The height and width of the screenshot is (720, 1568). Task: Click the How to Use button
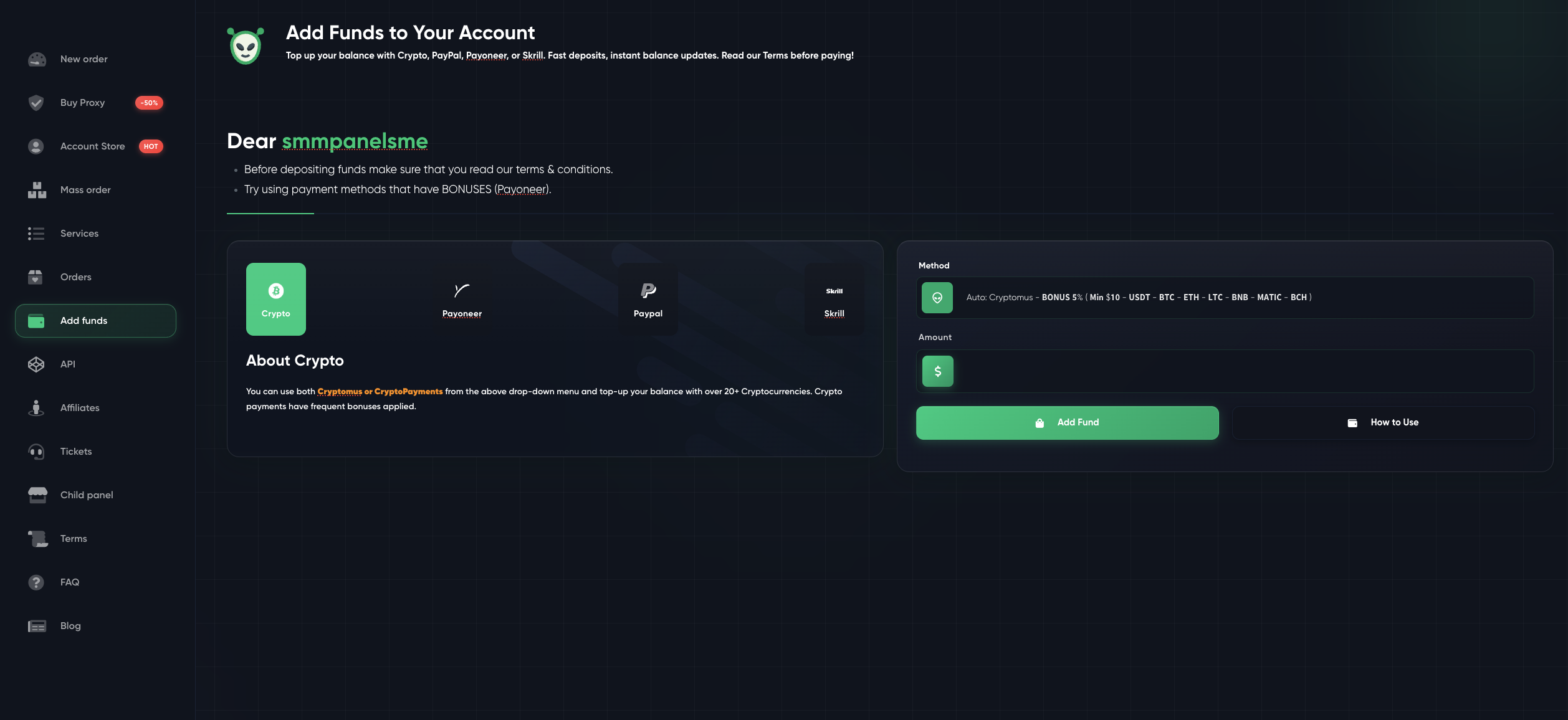[1383, 423]
